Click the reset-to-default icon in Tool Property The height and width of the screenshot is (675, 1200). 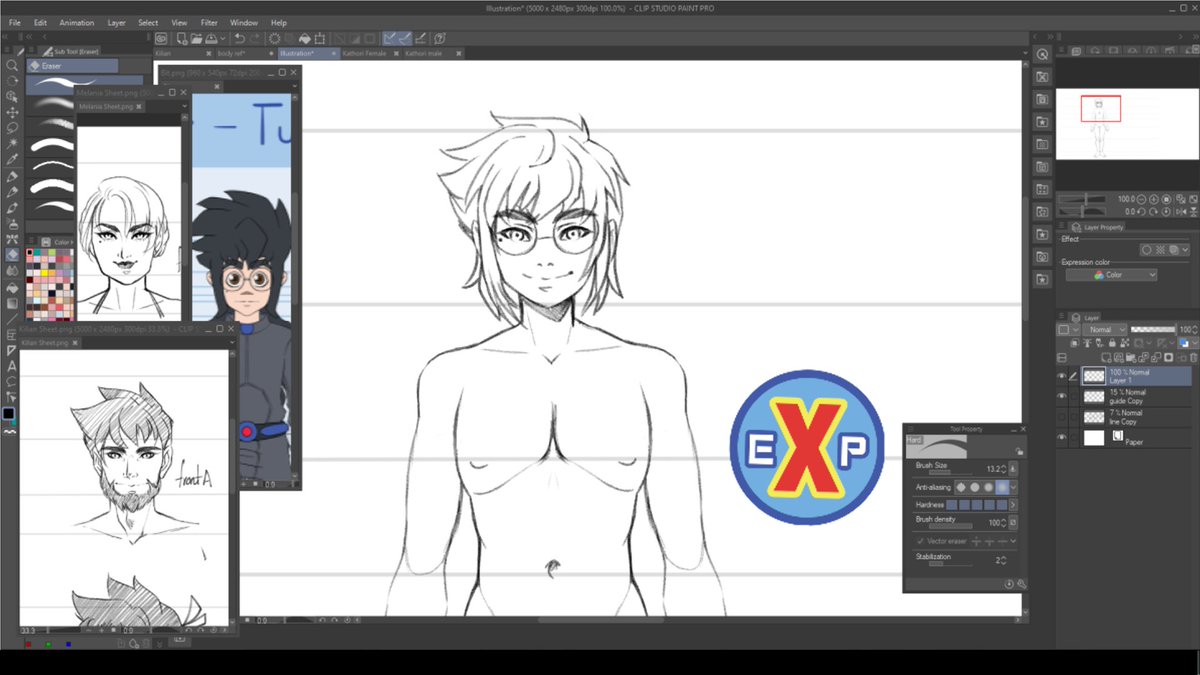[1009, 584]
